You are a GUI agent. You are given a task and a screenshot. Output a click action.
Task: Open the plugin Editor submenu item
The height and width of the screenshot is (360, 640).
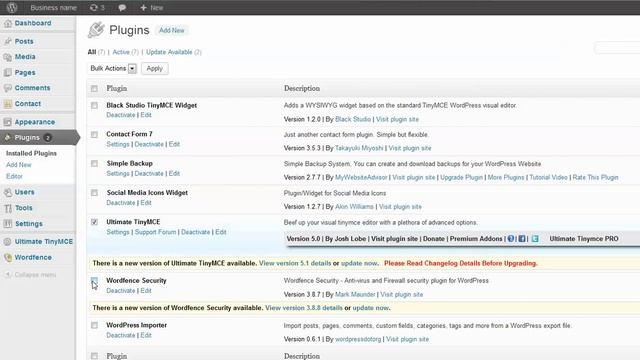[x=14, y=176]
